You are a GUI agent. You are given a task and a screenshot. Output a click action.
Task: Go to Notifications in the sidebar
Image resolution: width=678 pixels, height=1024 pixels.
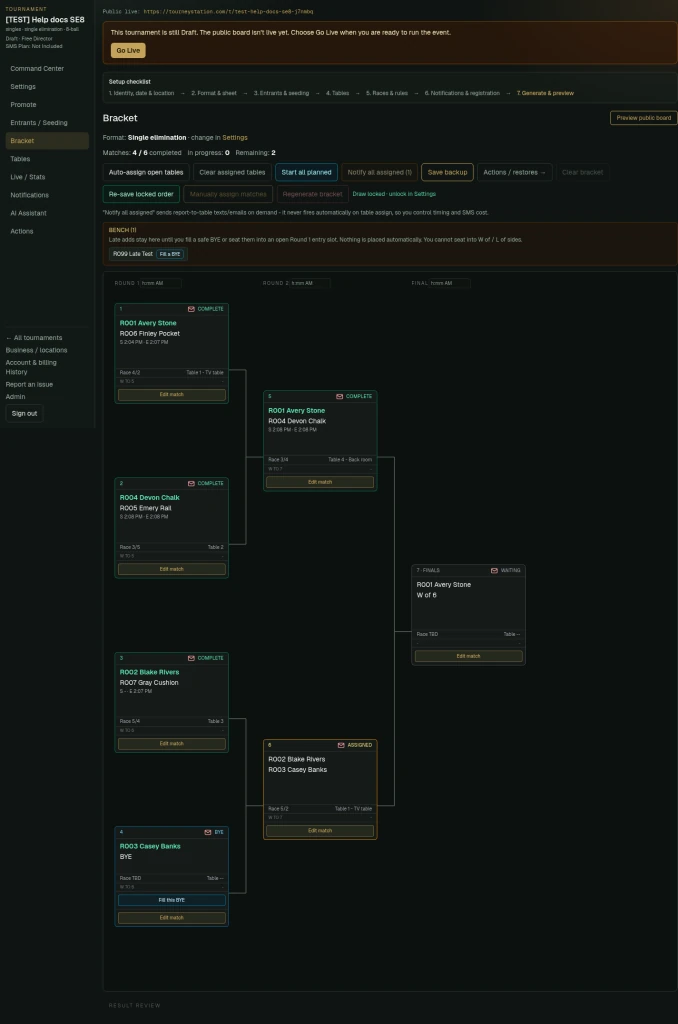coord(47,195)
